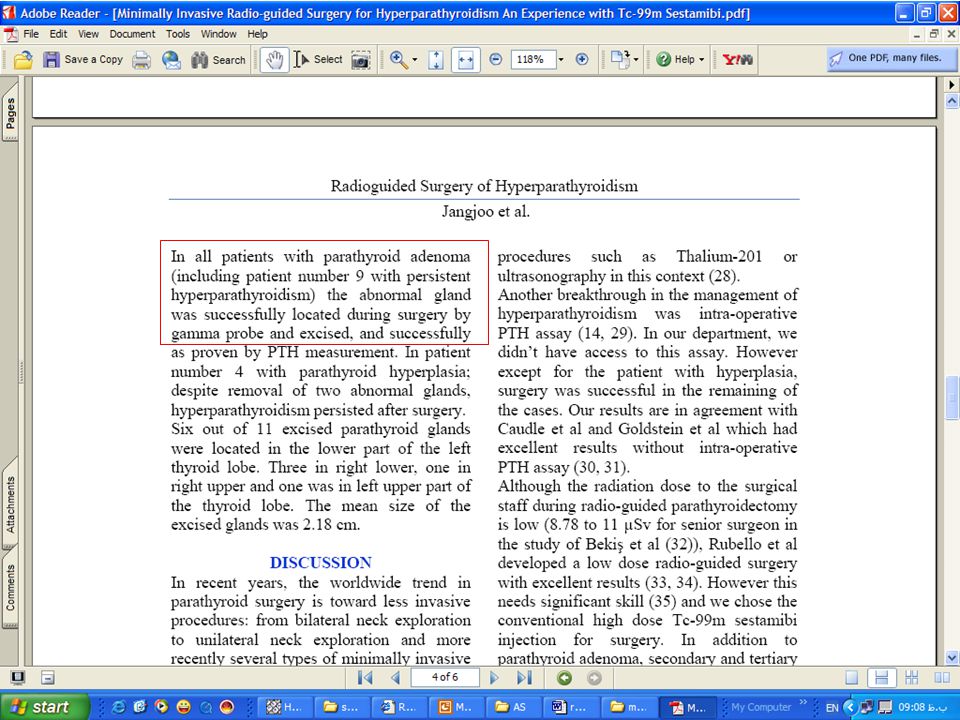Click the zoom in plus button
Screen dimensions: 960x720
pyautogui.click(x=582, y=59)
